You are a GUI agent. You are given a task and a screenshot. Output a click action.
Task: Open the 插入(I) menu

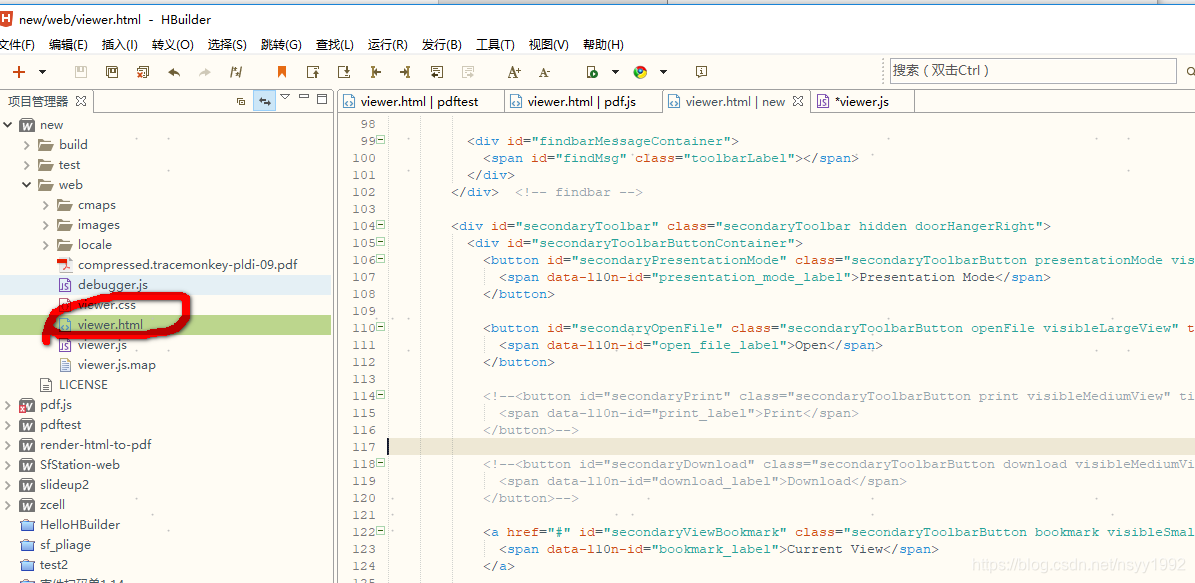pos(120,45)
